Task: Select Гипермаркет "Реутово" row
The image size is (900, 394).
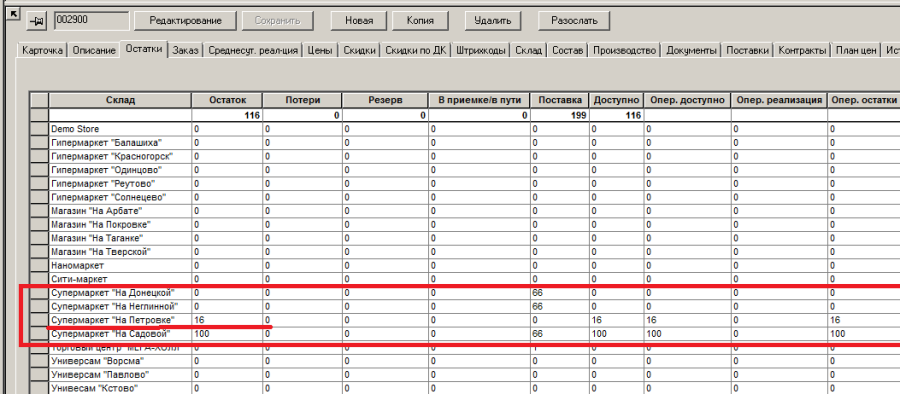Action: pos(465,184)
